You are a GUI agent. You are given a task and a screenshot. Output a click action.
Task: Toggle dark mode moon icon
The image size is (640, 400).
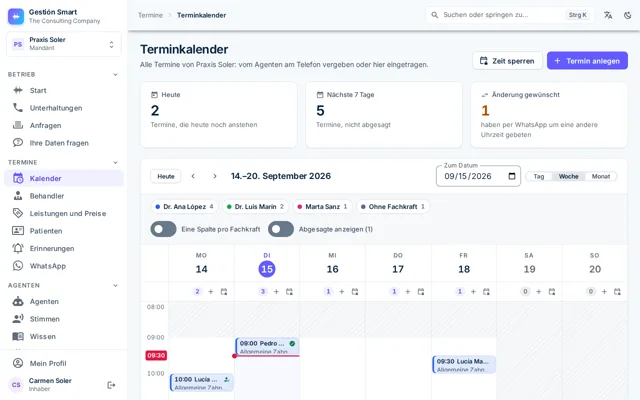(x=628, y=15)
